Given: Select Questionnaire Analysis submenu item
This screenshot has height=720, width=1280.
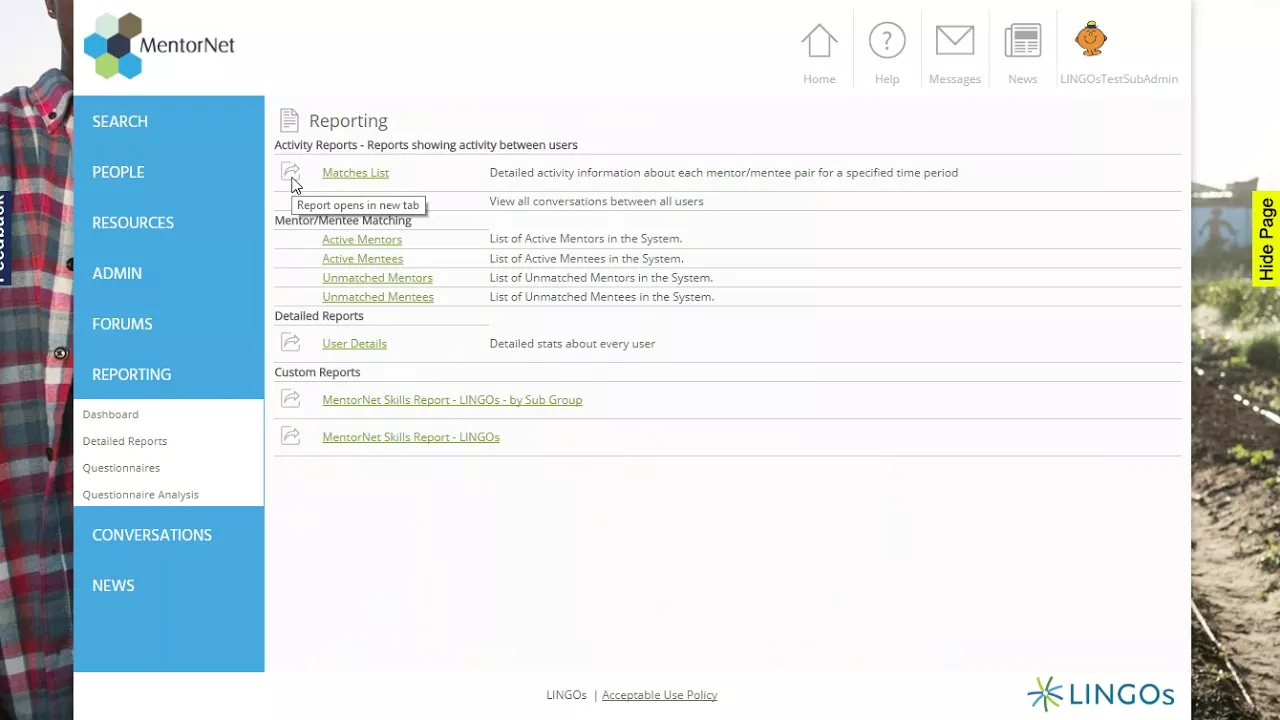Looking at the screenshot, I should 140,494.
